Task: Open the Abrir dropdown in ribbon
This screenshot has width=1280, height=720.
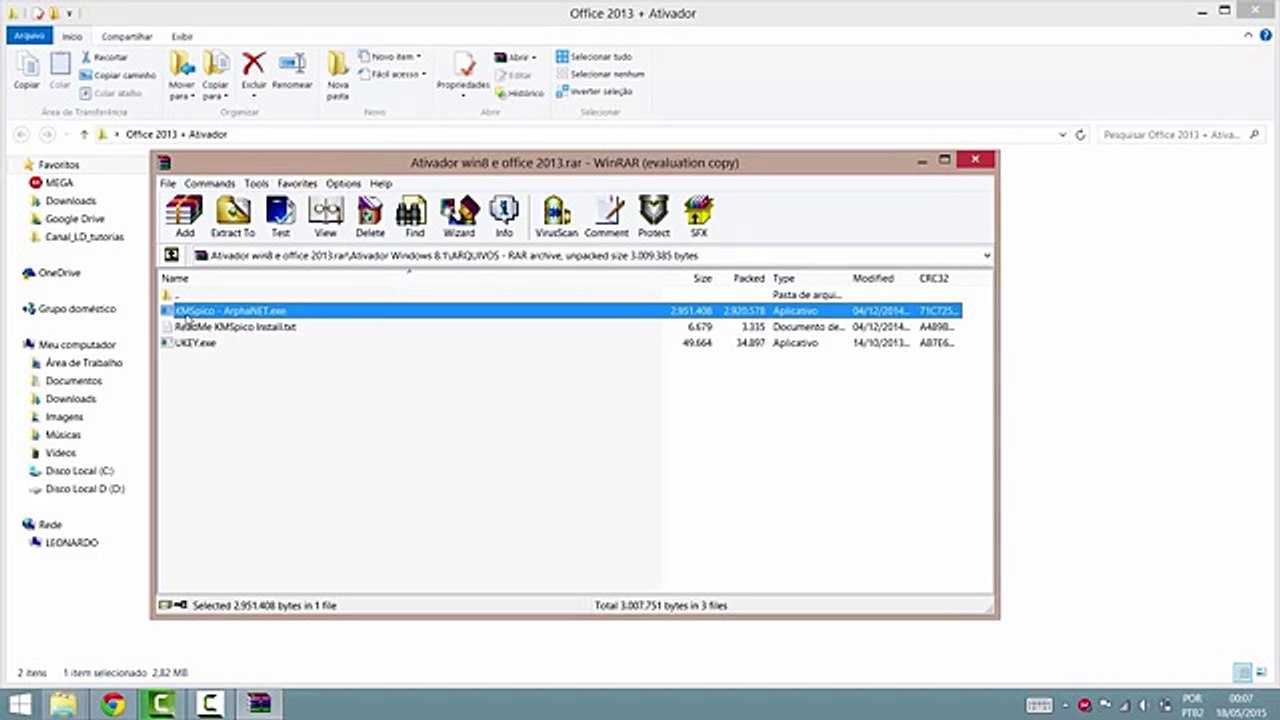Action: point(535,57)
